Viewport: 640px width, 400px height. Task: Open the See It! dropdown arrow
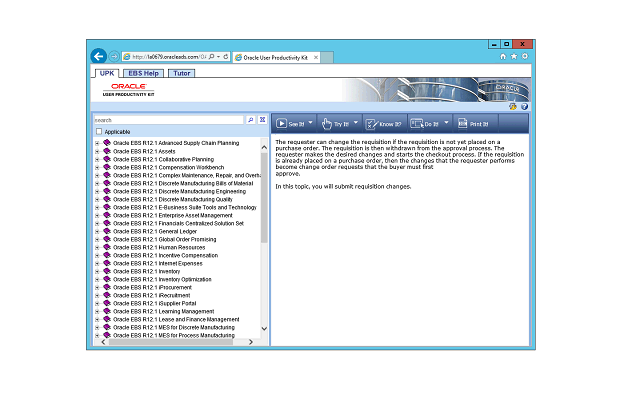click(310, 124)
